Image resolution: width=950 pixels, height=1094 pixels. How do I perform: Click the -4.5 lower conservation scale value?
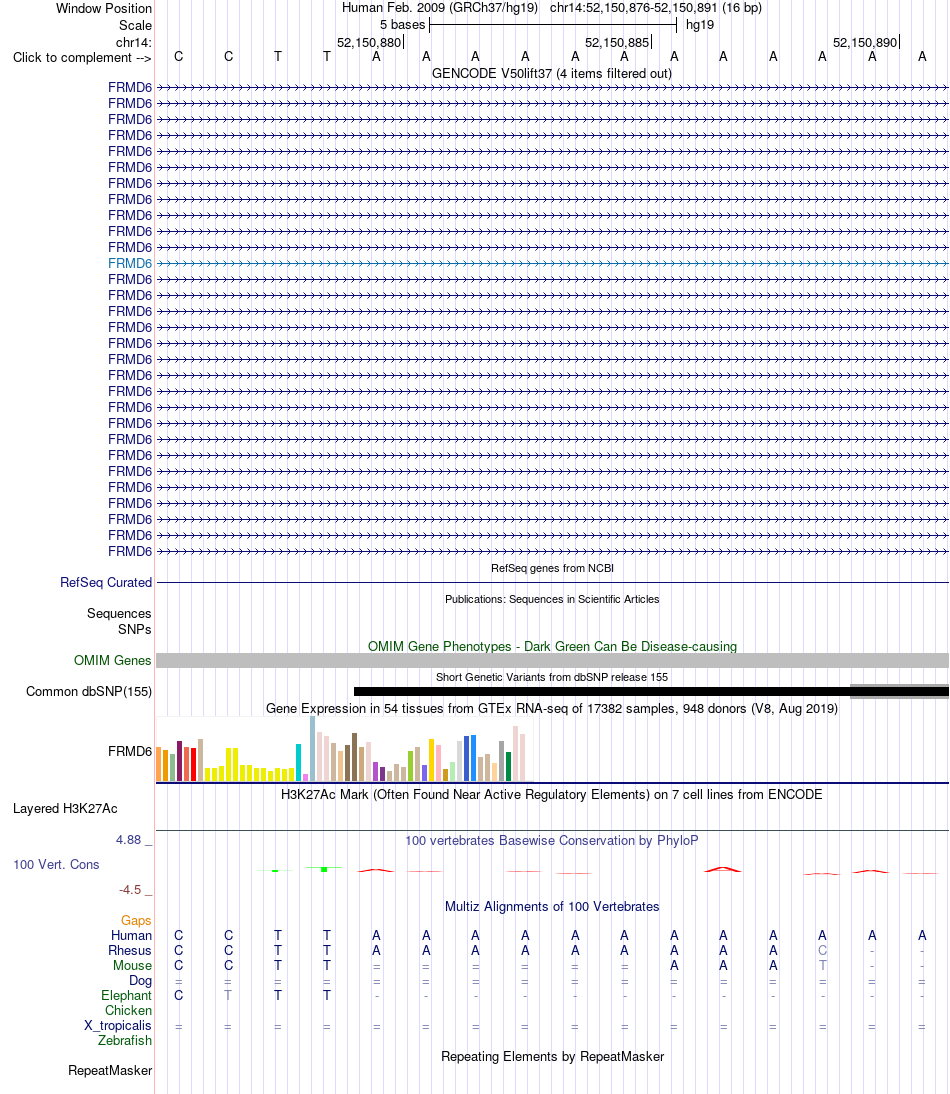coord(130,890)
